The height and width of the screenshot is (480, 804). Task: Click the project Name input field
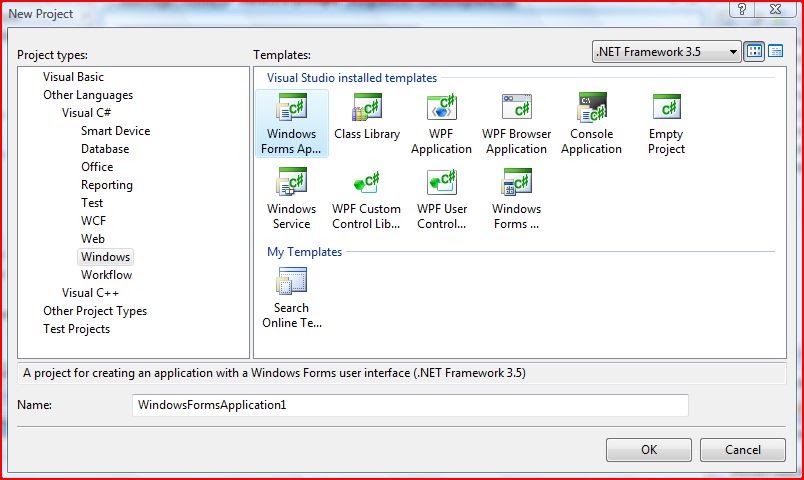coord(410,405)
